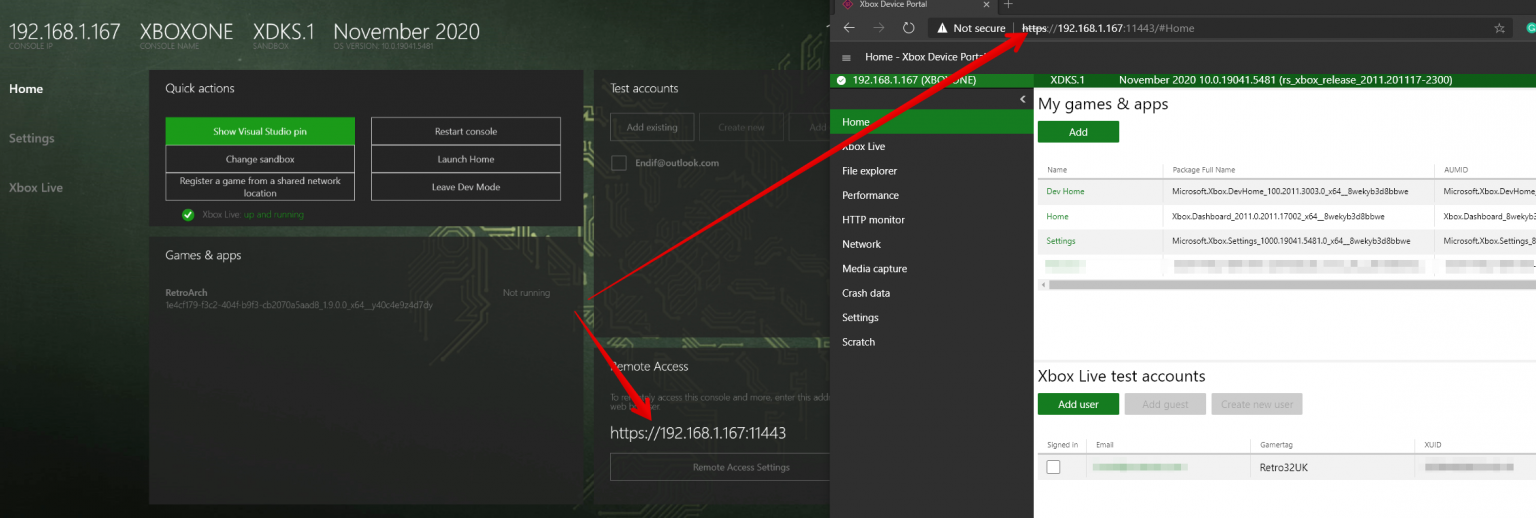
Task: Click the connected checkmark status icon
Action: pos(841,80)
